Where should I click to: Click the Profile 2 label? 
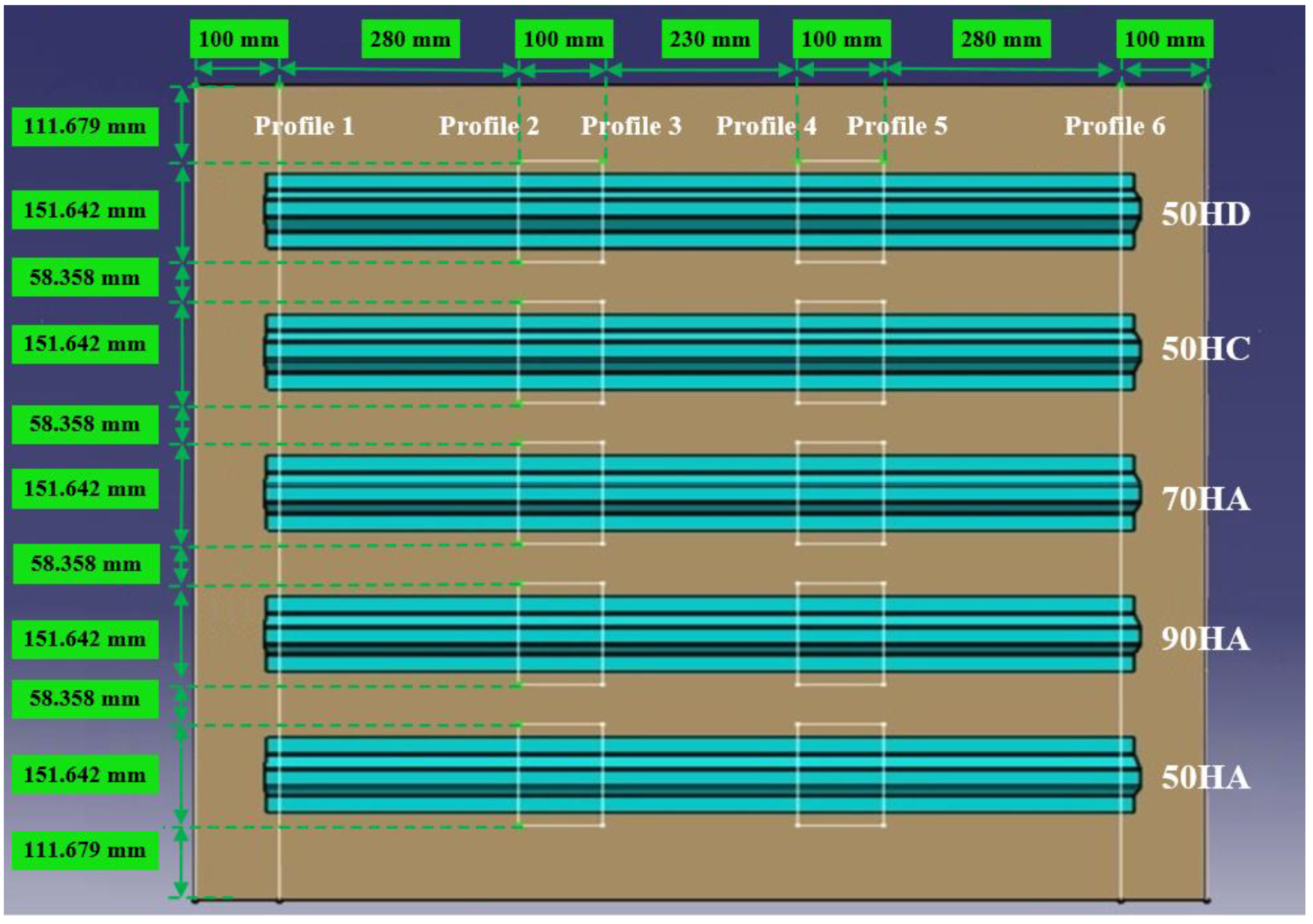(x=489, y=126)
